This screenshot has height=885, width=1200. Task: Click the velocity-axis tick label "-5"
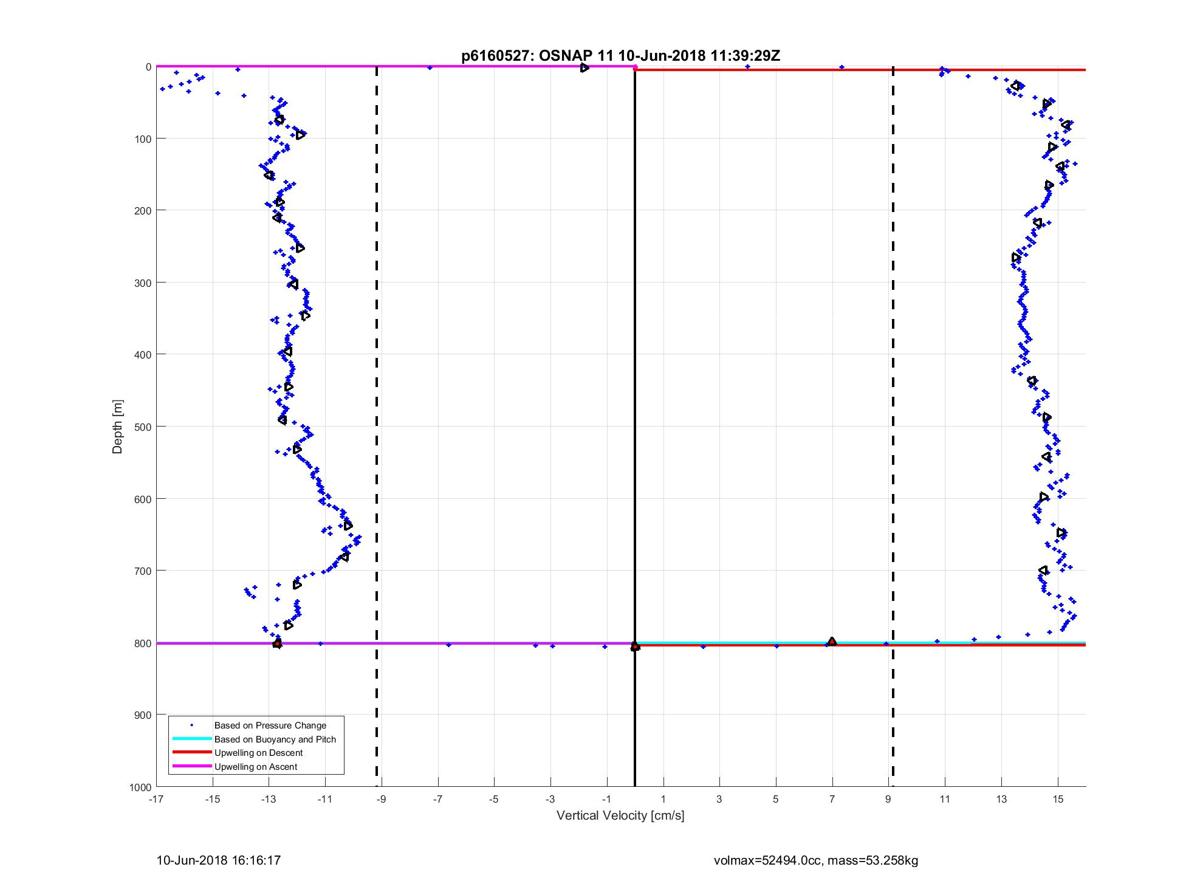pyautogui.click(x=494, y=799)
